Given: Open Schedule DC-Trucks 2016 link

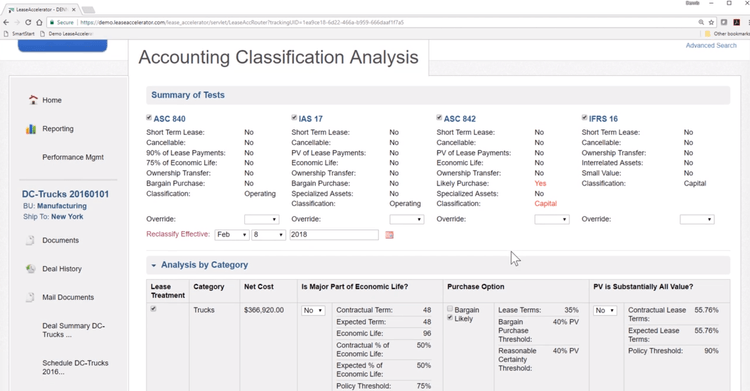Looking at the screenshot, I should click(x=75, y=367).
